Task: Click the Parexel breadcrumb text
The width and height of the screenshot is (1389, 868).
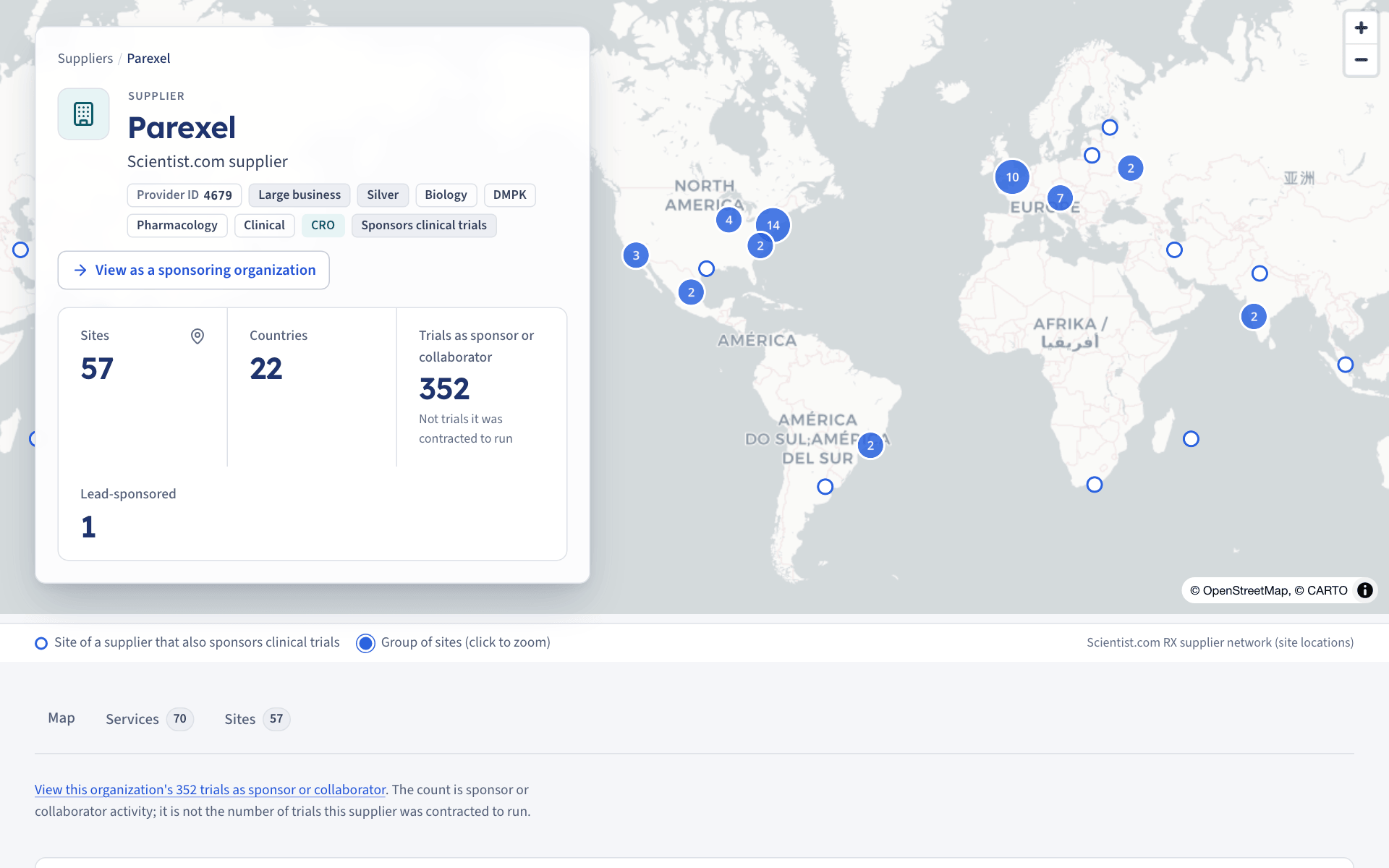Action: click(148, 59)
